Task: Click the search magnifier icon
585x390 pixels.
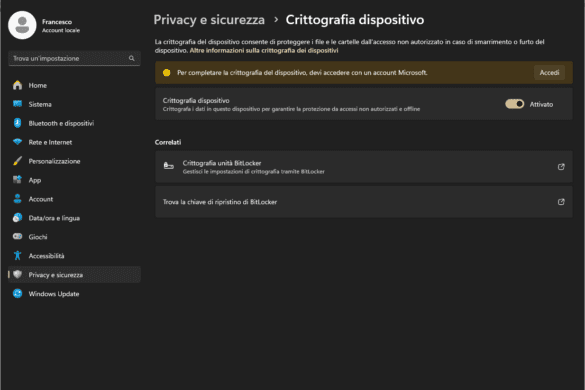Action: click(132, 58)
